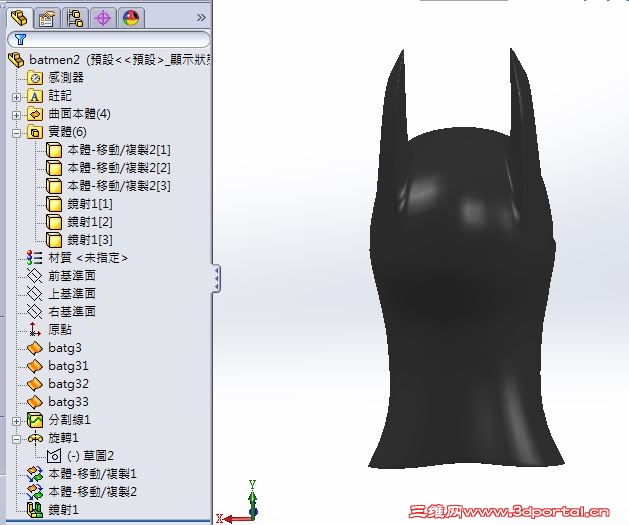
Task: Click the 曲面本體(4) folder icon
Action: pos(35,114)
